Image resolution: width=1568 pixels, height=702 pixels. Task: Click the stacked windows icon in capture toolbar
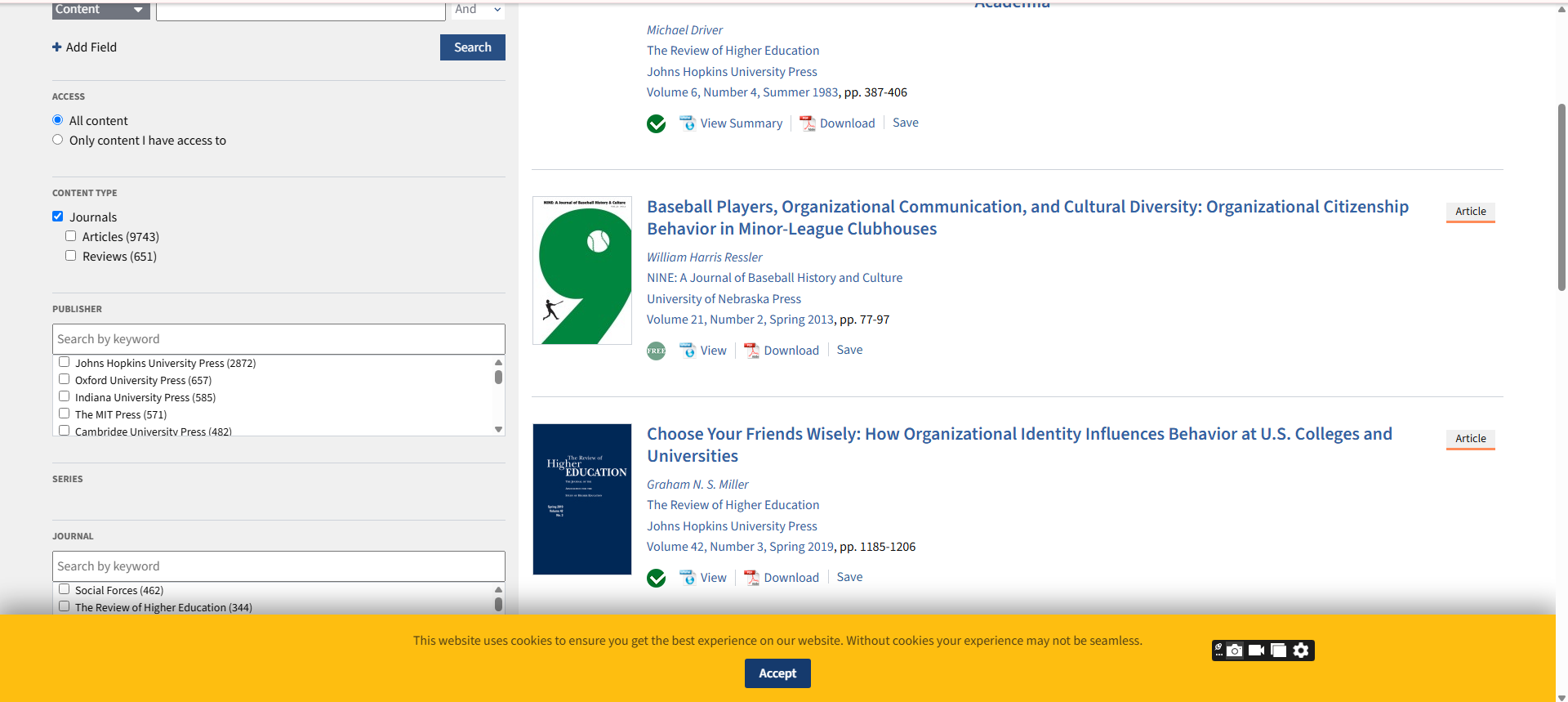coord(1279,651)
